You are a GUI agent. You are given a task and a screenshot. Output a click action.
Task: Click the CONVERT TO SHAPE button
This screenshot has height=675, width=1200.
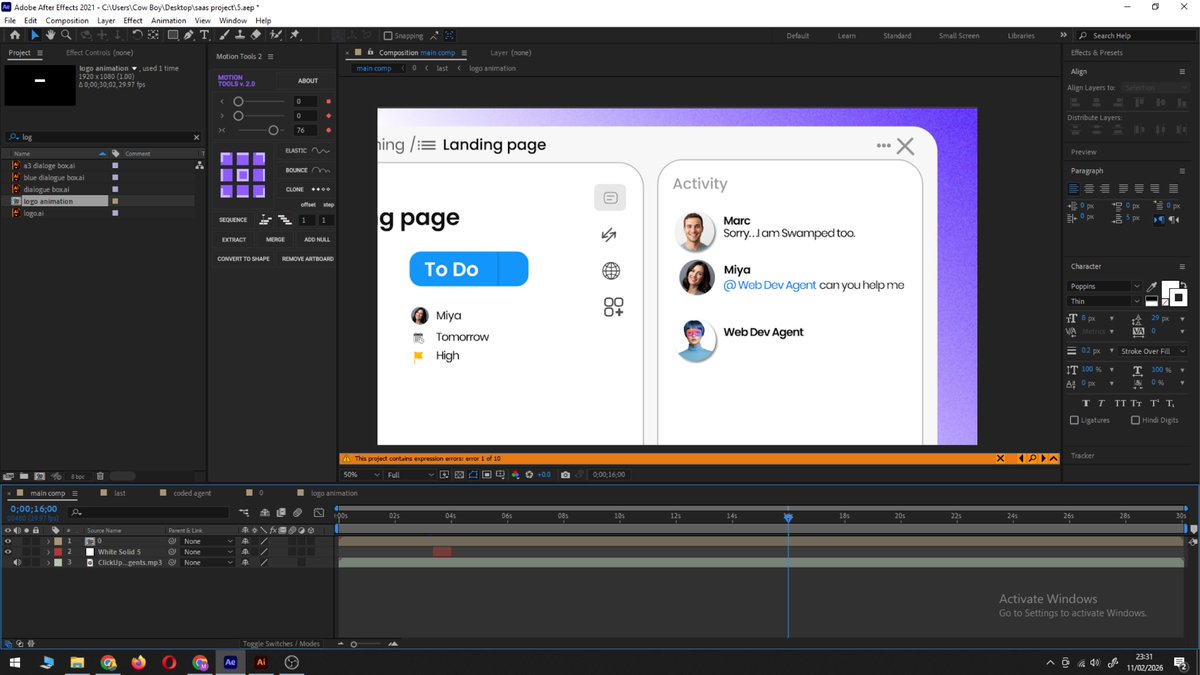coord(243,259)
